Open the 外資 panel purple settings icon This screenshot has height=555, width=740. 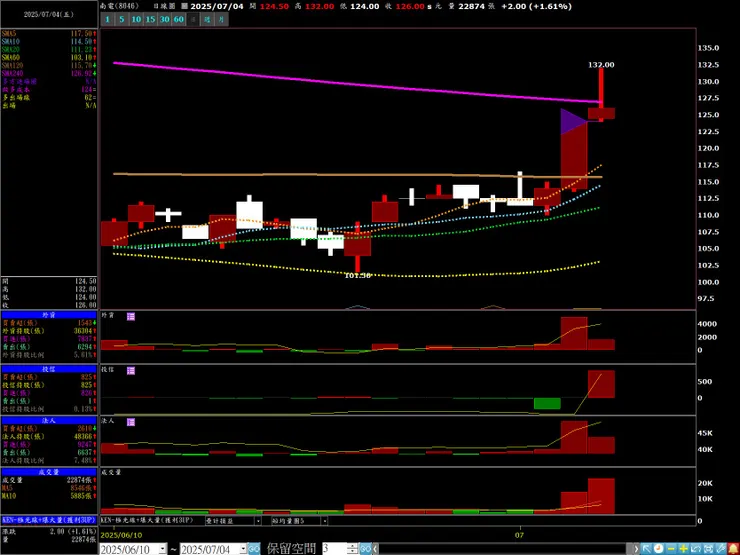(131, 316)
